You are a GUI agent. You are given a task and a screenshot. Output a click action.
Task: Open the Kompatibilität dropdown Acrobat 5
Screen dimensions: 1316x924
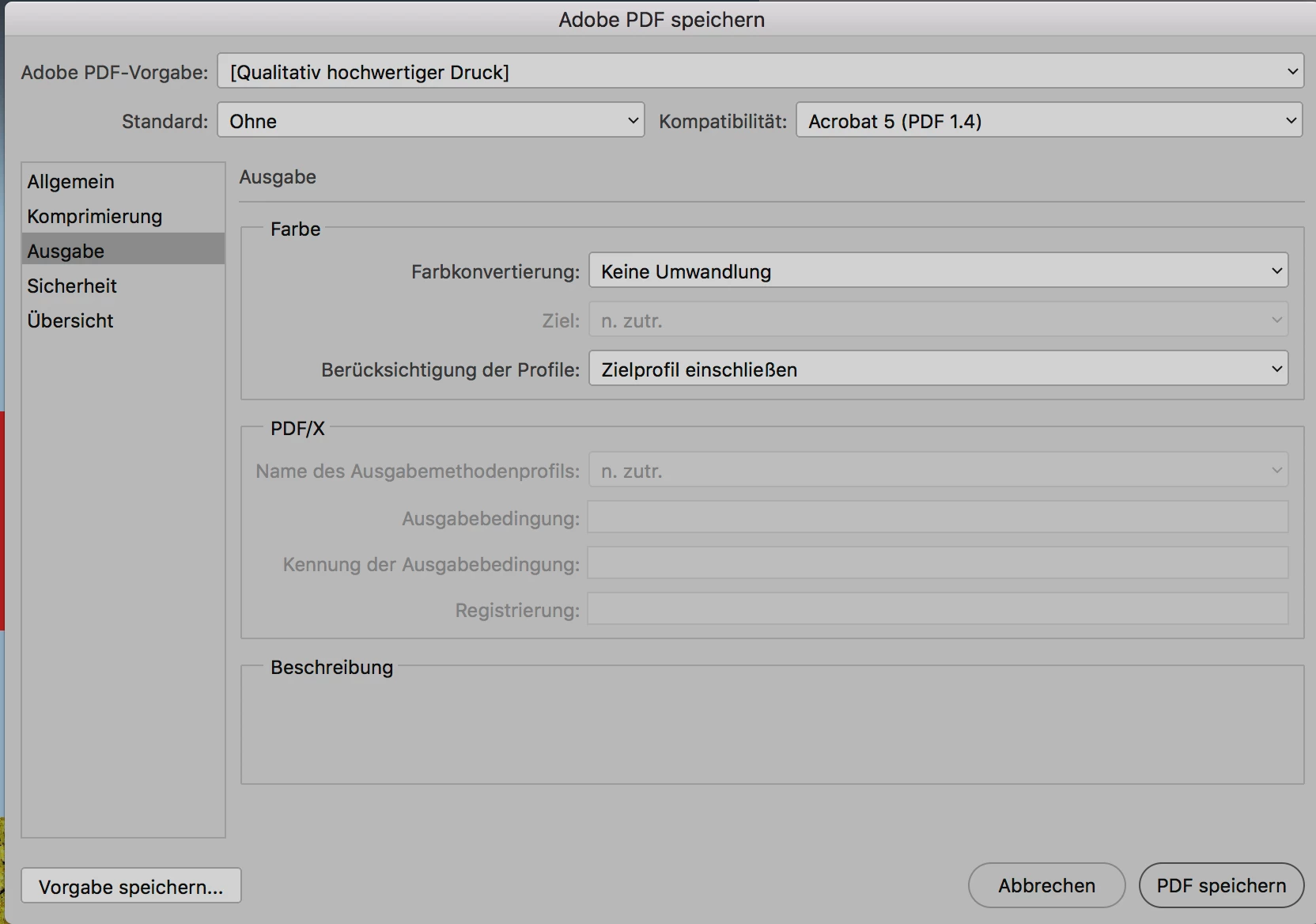[x=1049, y=120]
